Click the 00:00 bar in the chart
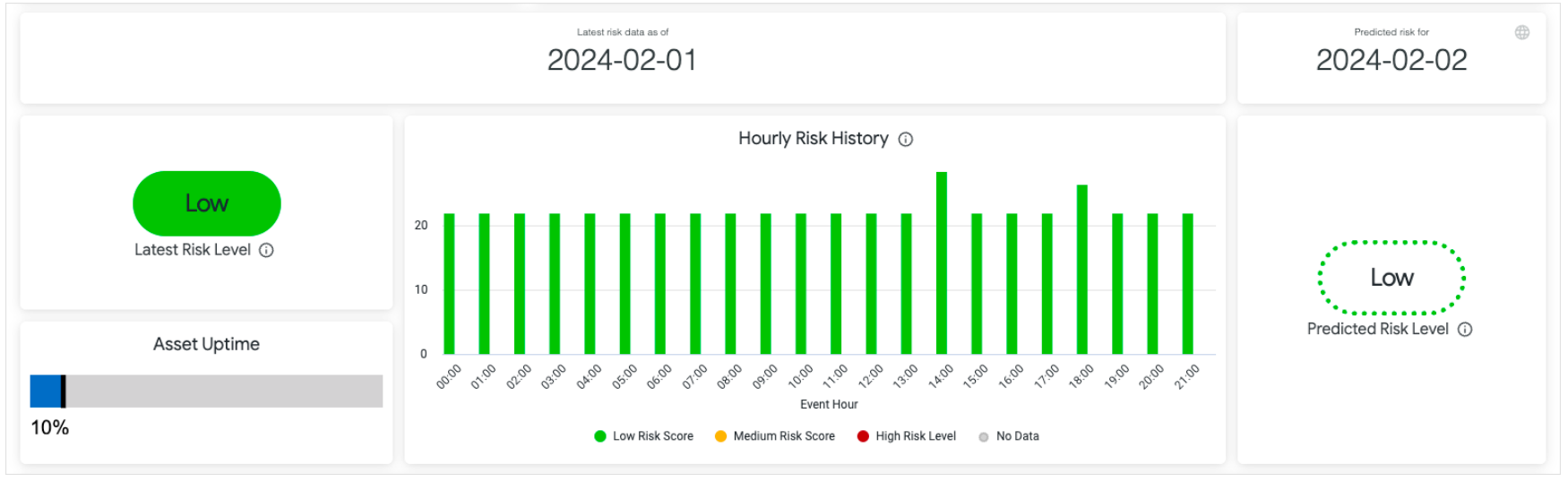This screenshot has height=482, width=1568. tap(449, 283)
